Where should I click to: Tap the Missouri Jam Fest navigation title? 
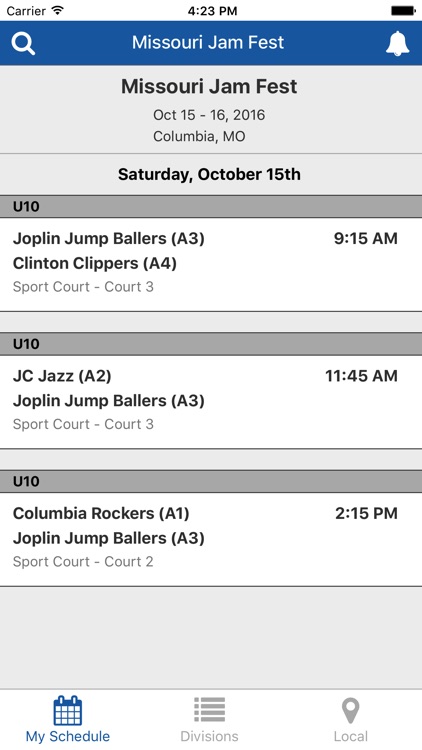[x=208, y=43]
